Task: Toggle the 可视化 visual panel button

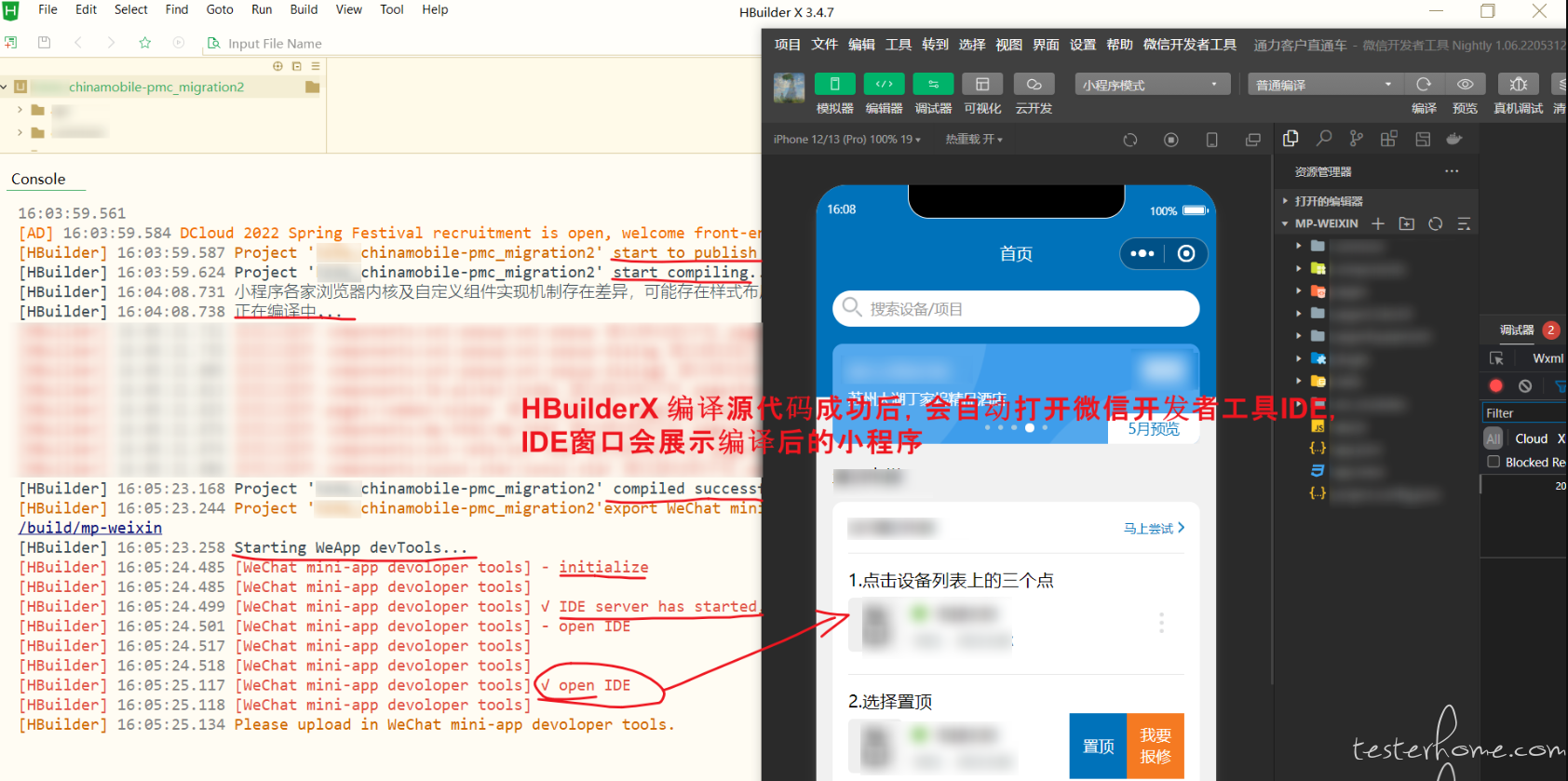Action: (982, 84)
